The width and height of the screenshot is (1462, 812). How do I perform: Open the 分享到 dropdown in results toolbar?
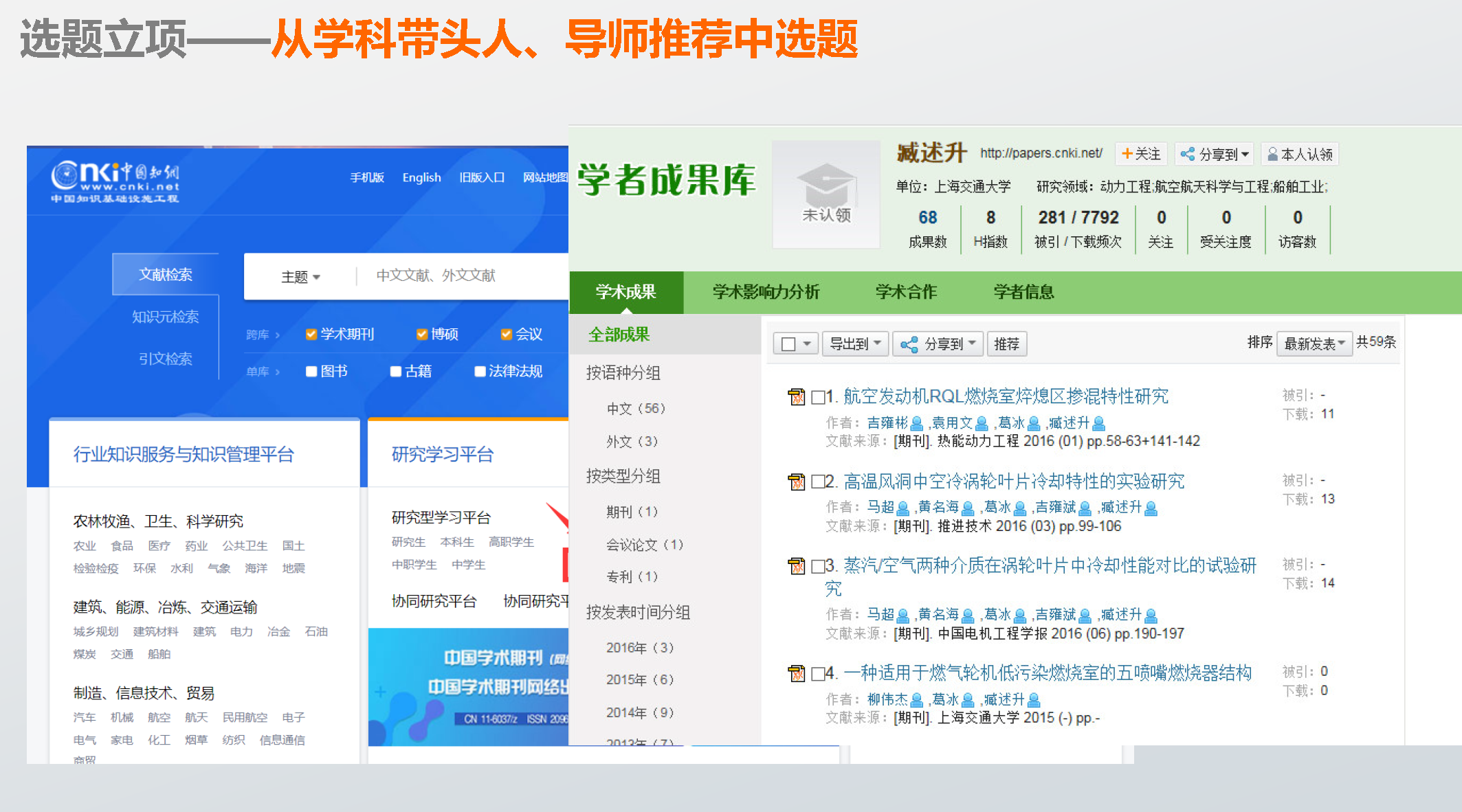(x=938, y=343)
